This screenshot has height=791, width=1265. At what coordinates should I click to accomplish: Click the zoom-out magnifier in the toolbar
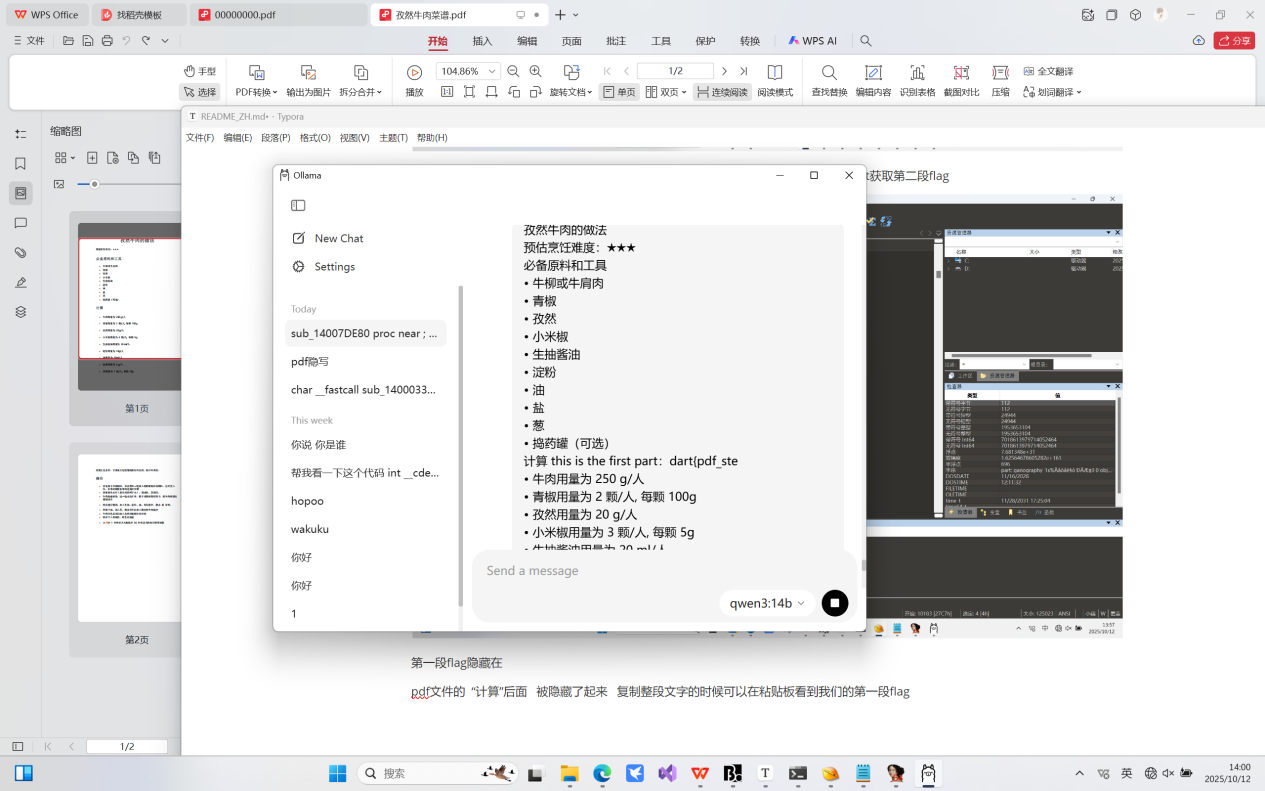tap(513, 71)
